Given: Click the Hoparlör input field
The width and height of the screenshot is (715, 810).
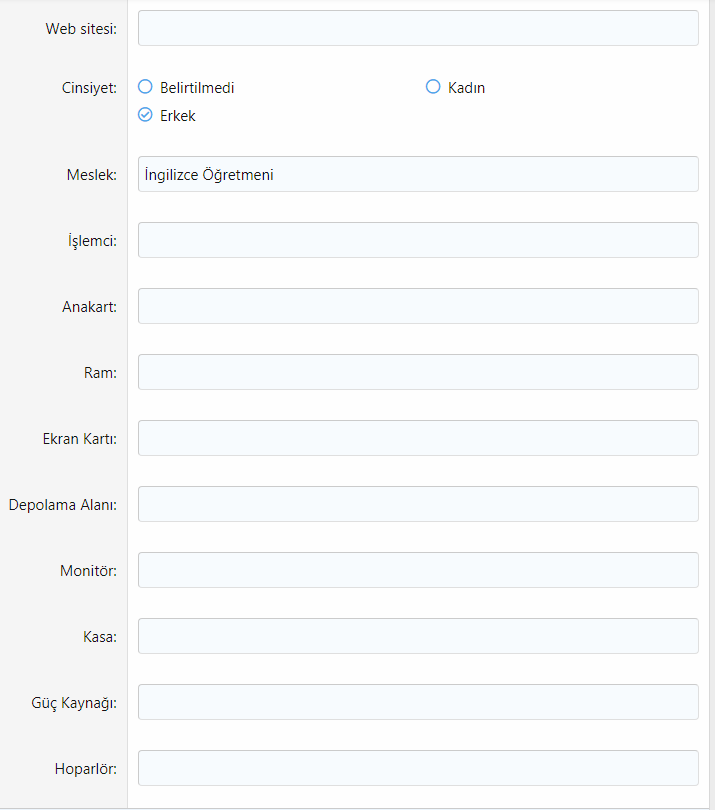Looking at the screenshot, I should (x=418, y=768).
